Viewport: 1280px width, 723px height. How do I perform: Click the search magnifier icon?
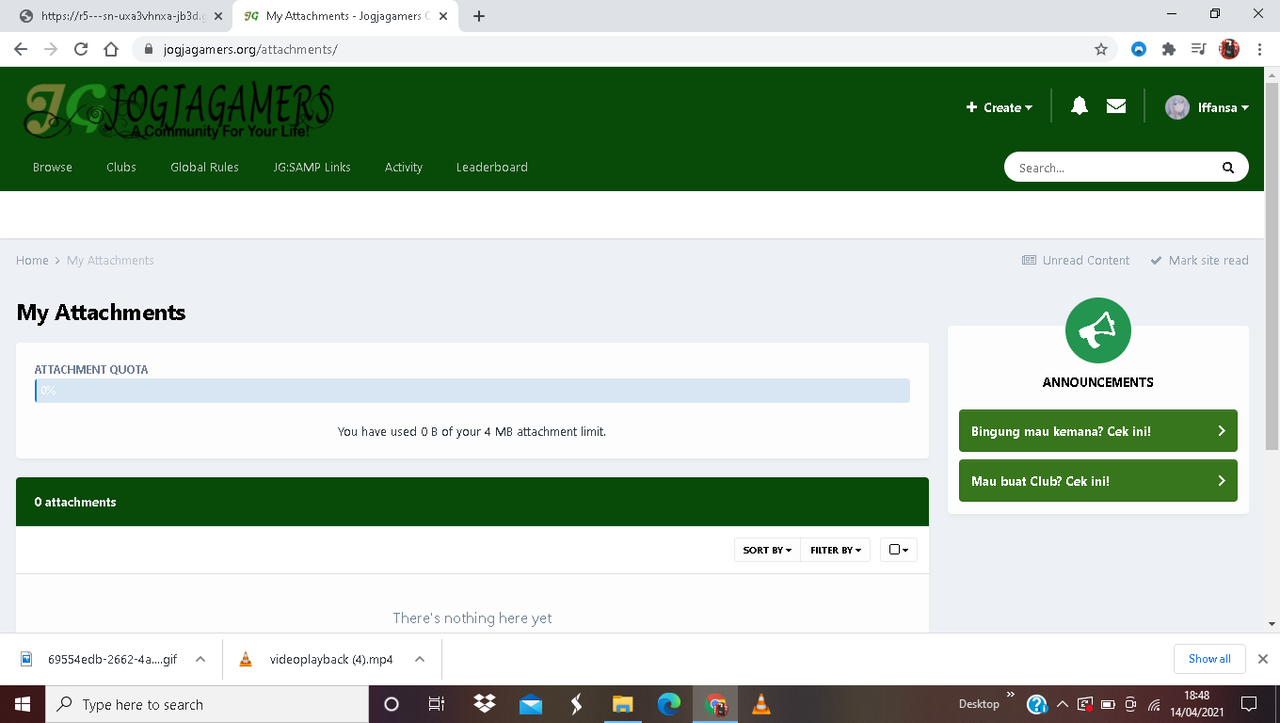1228,168
